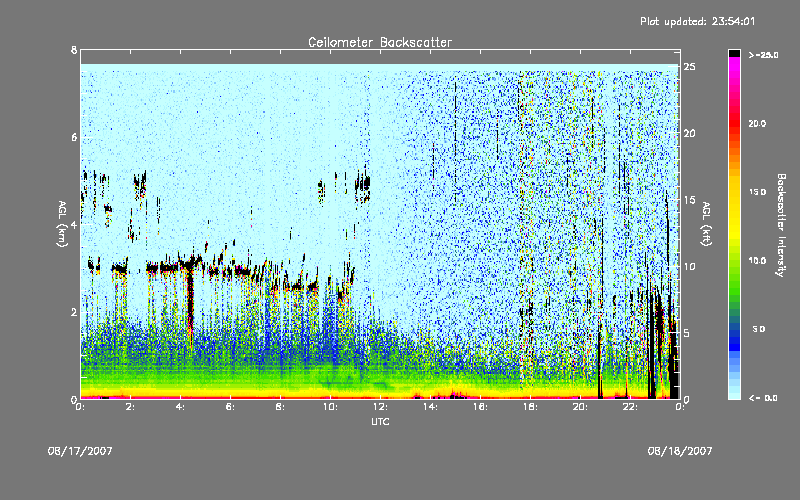Click the "6:" hour tick on UTC axis
Image resolution: width=800 pixels, height=500 pixels.
coord(231,407)
